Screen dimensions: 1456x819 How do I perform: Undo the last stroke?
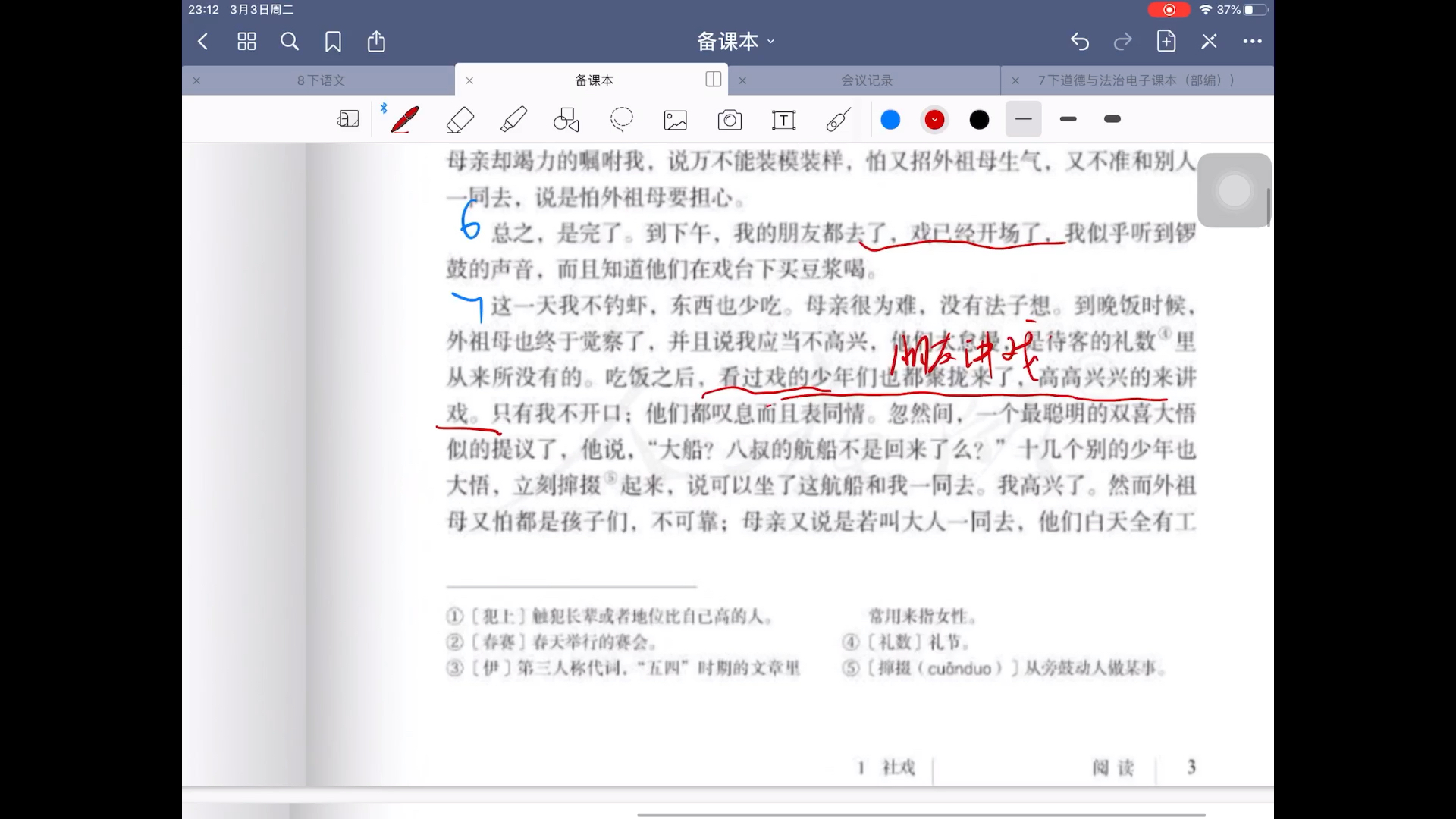coord(1080,41)
